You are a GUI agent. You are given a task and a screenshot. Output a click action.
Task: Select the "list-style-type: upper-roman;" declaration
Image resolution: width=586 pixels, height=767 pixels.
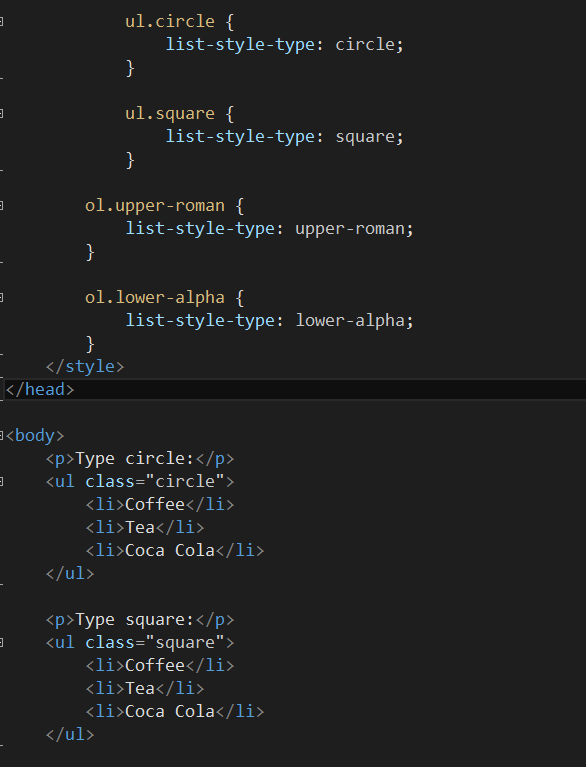coord(270,228)
